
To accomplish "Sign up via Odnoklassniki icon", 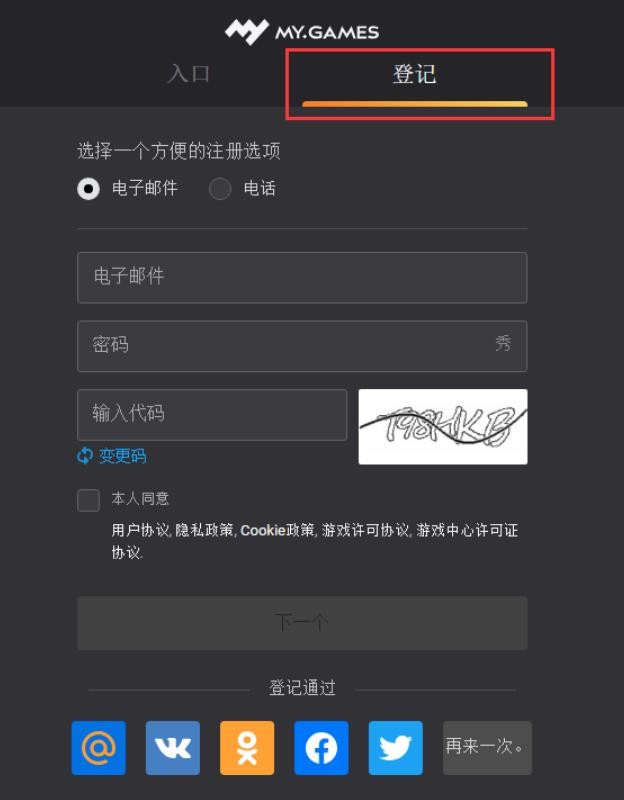I will tap(247, 747).
